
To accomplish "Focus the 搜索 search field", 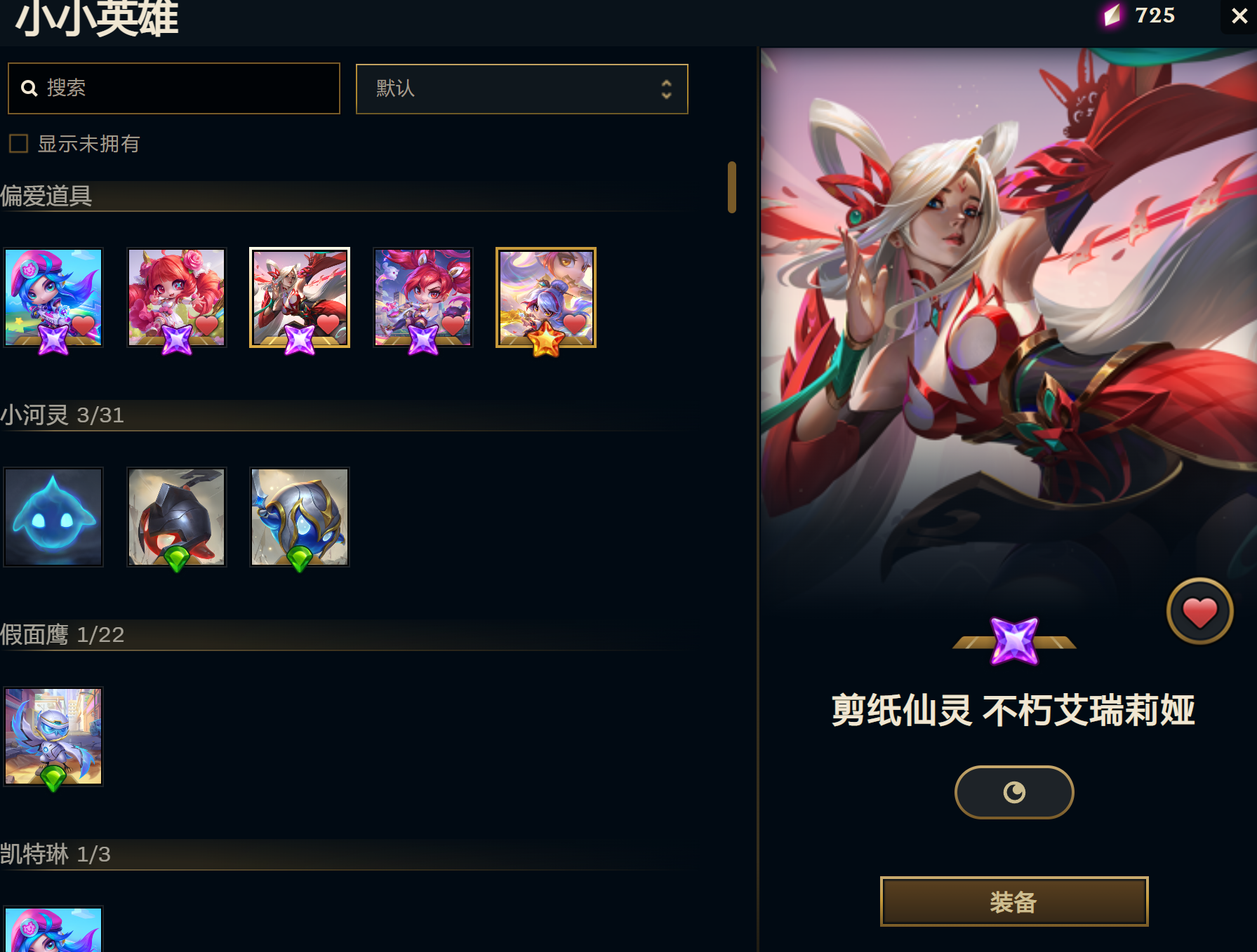I will pos(174,88).
